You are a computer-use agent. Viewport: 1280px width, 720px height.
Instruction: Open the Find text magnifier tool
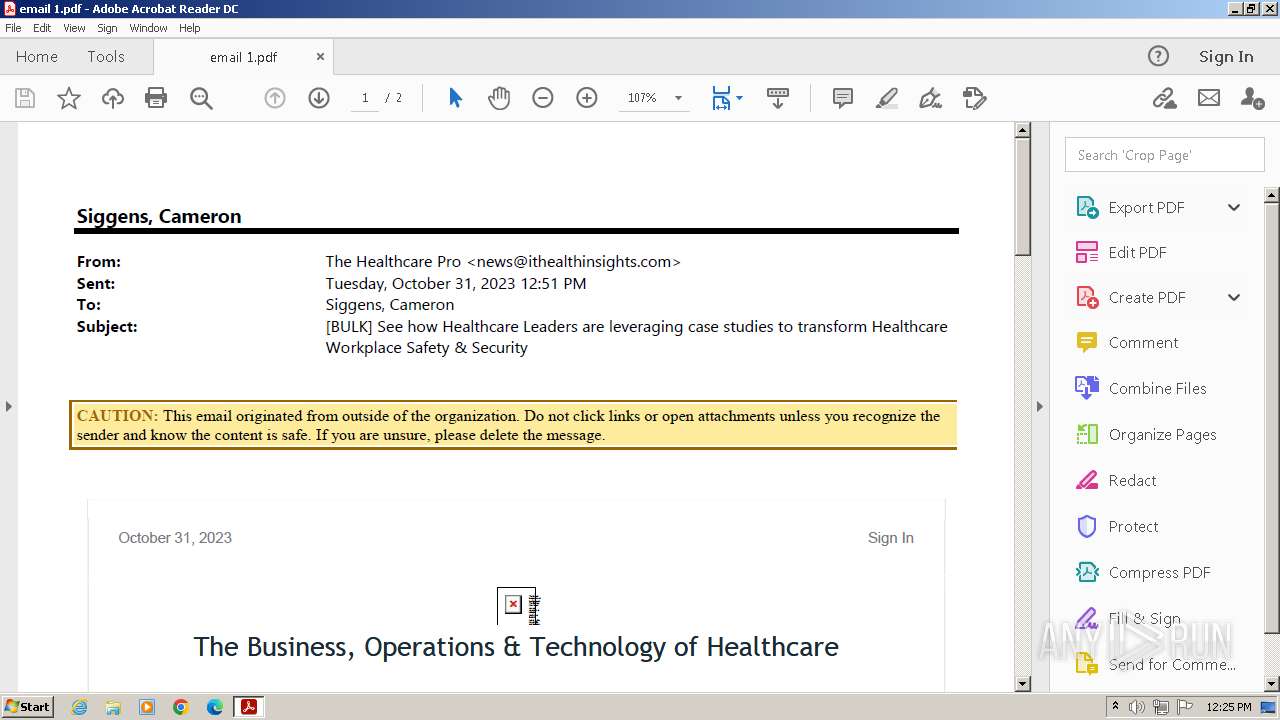tap(201, 98)
